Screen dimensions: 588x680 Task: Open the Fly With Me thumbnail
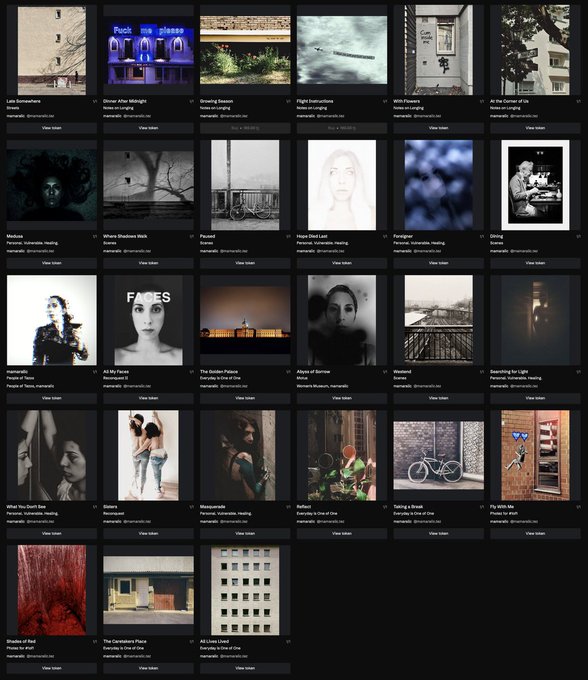point(535,455)
